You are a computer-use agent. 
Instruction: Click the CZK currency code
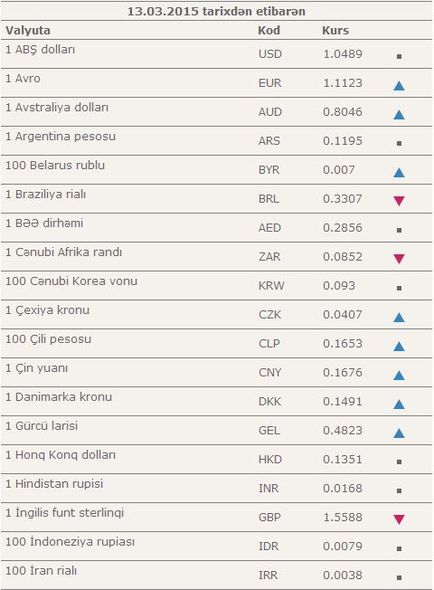click(x=270, y=315)
